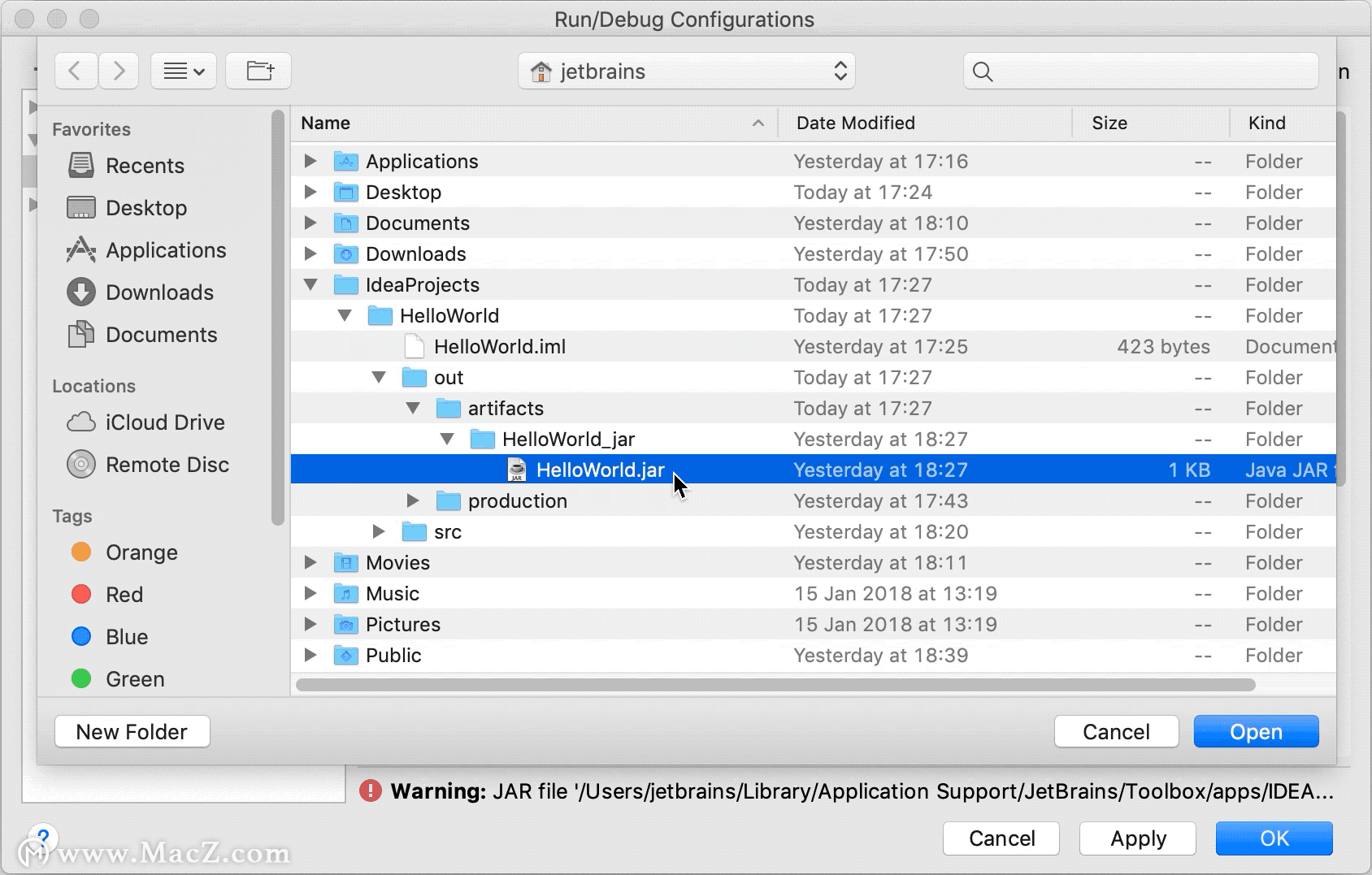This screenshot has width=1372, height=875.
Task: Cancel the Run/Debug Configurations window
Action: click(1001, 838)
